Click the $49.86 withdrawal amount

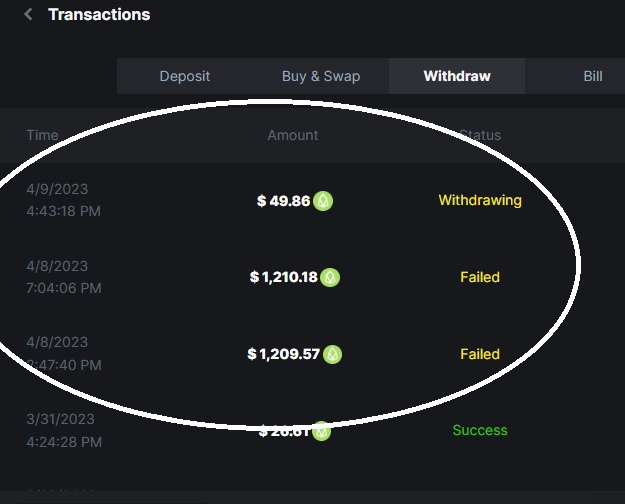pyautogui.click(x=283, y=201)
